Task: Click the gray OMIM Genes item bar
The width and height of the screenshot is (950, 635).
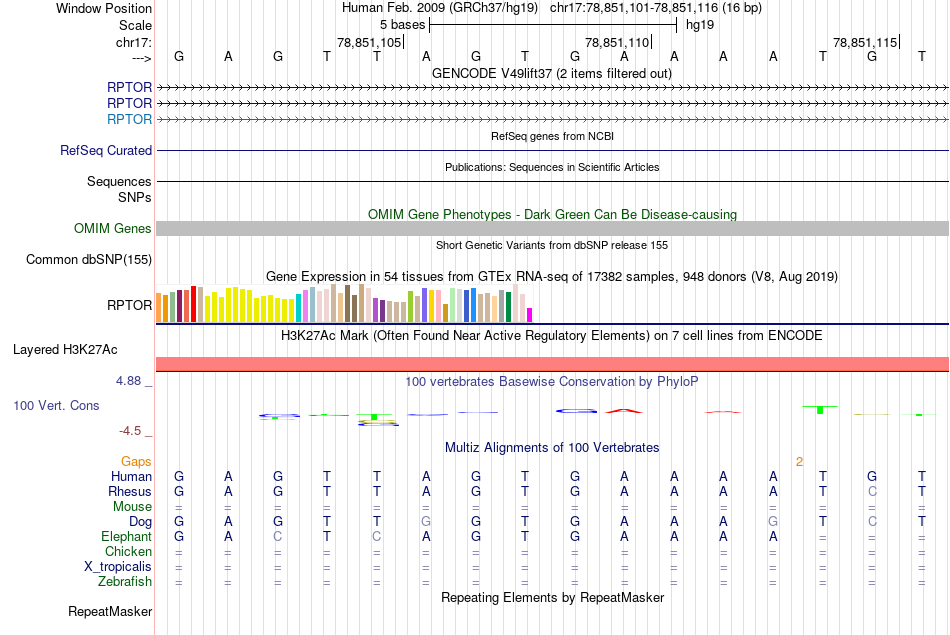Action: coord(552,228)
